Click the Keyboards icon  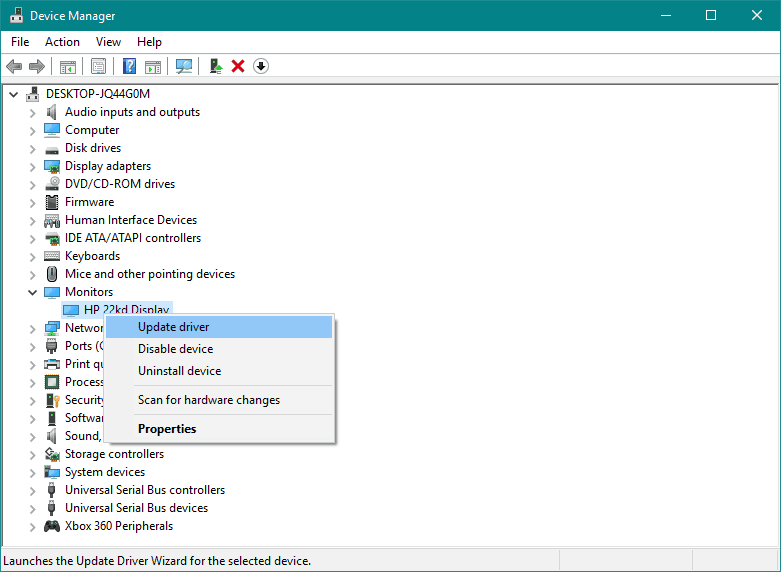pyautogui.click(x=52, y=256)
